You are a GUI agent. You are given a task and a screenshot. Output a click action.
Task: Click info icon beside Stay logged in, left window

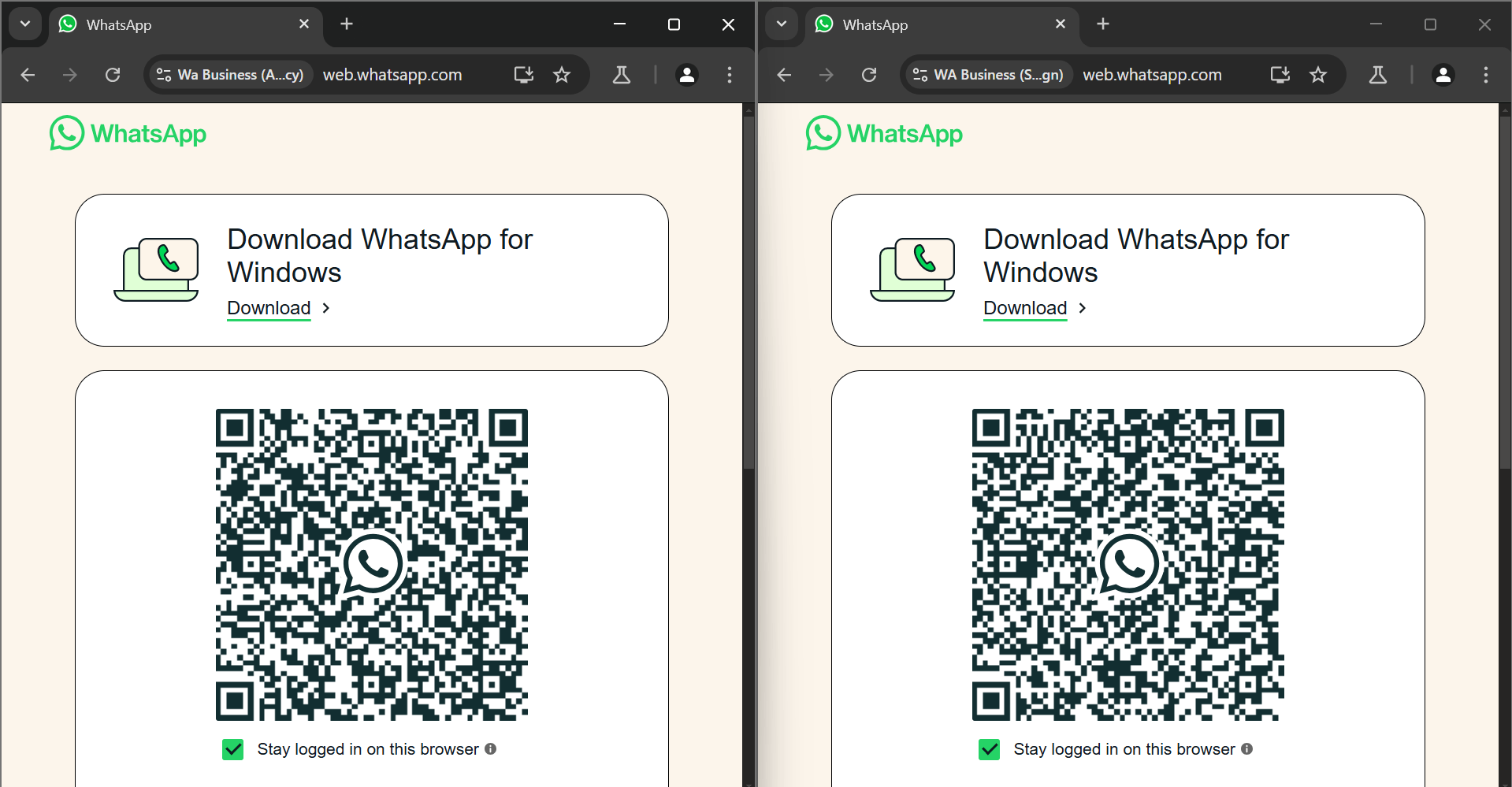[x=491, y=749]
